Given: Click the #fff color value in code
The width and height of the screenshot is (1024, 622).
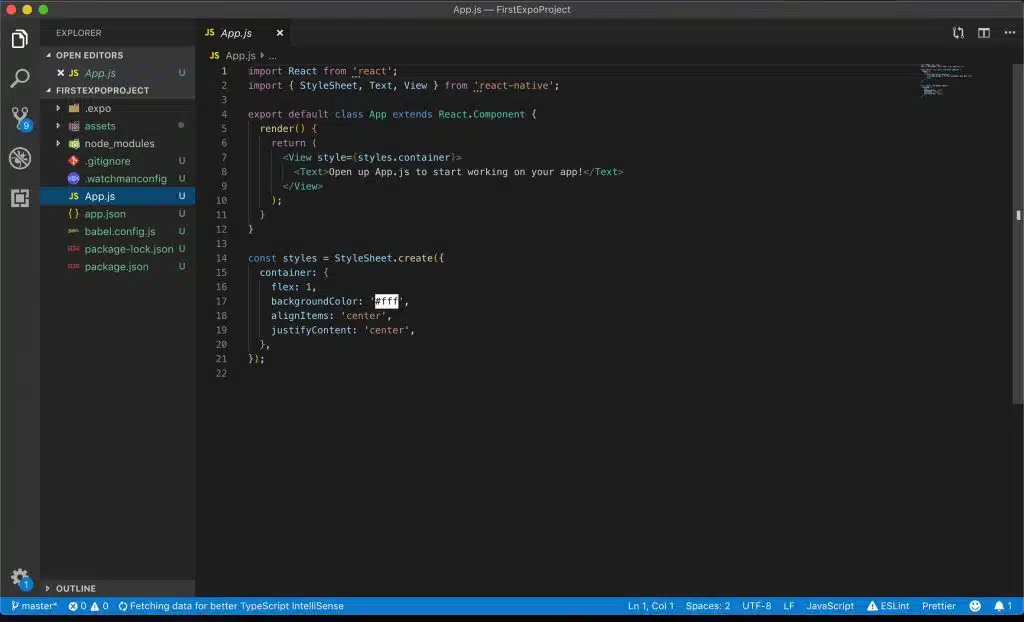Looking at the screenshot, I should point(386,301).
